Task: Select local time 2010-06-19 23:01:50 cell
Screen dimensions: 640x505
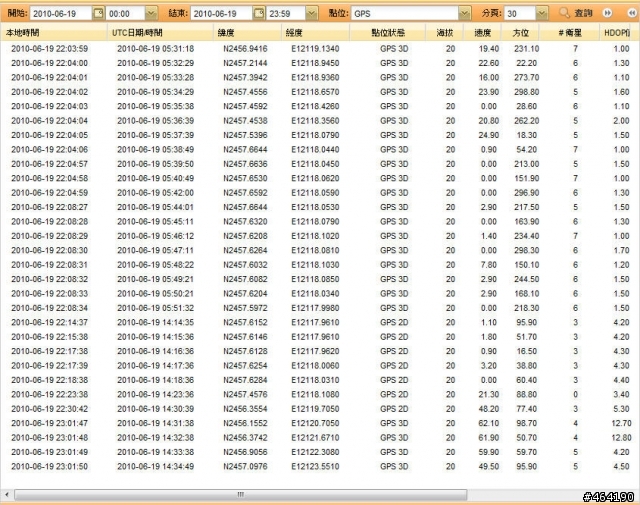Action: (x=49, y=466)
